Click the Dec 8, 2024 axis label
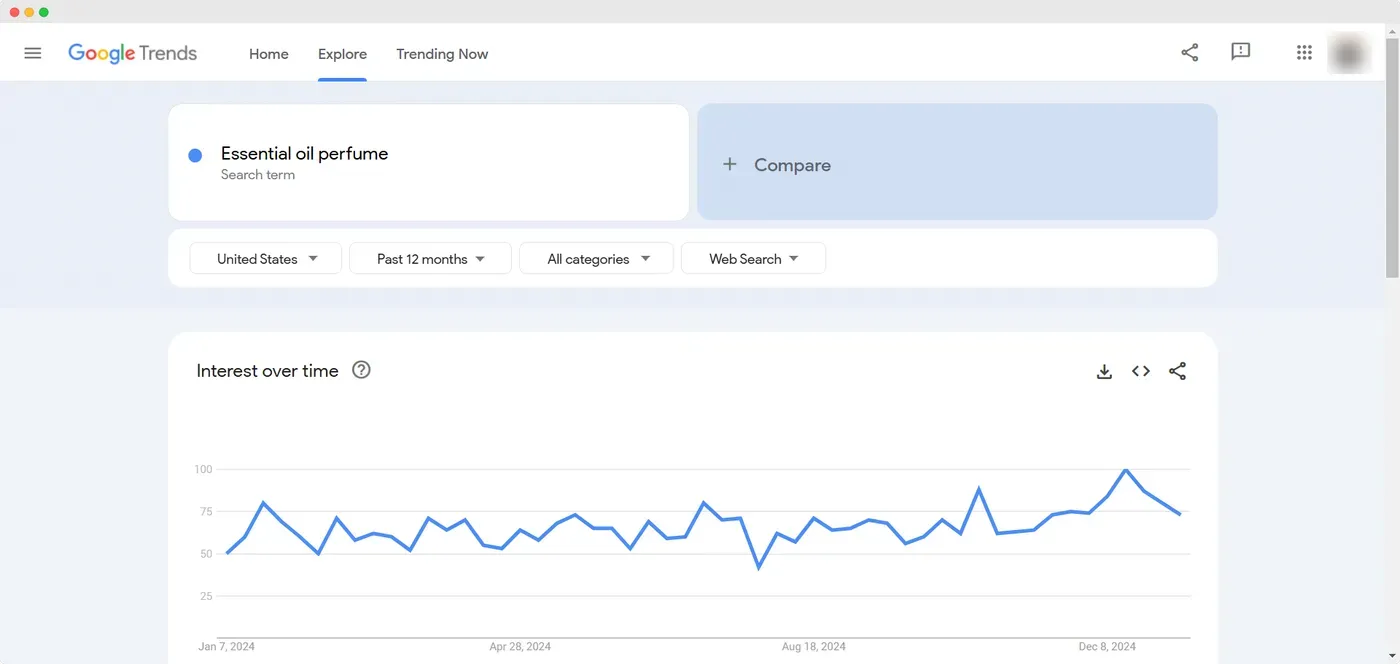 pos(1106,646)
